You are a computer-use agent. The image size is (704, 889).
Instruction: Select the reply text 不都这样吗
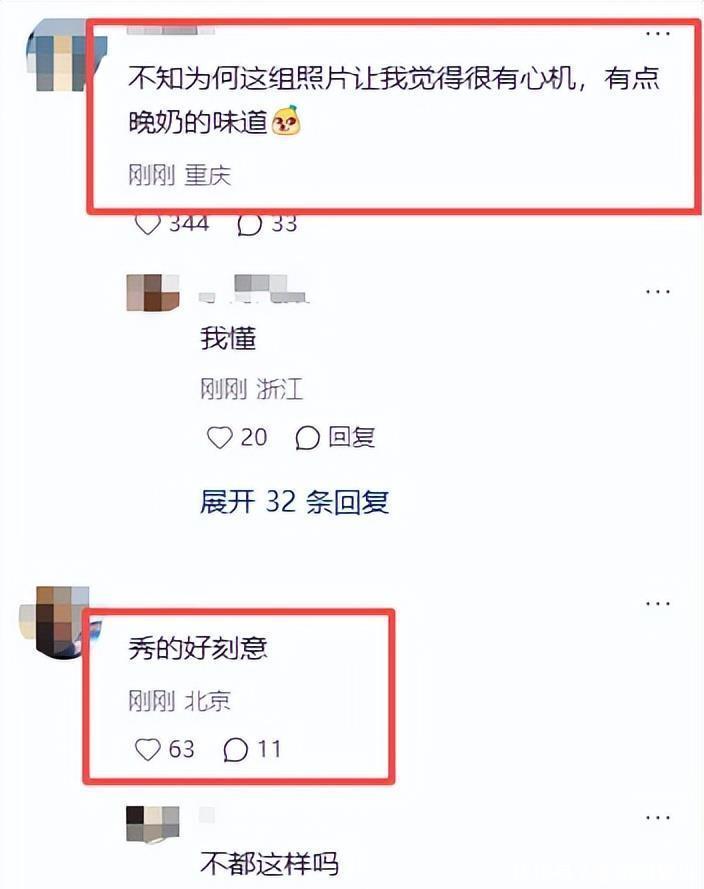click(x=269, y=864)
